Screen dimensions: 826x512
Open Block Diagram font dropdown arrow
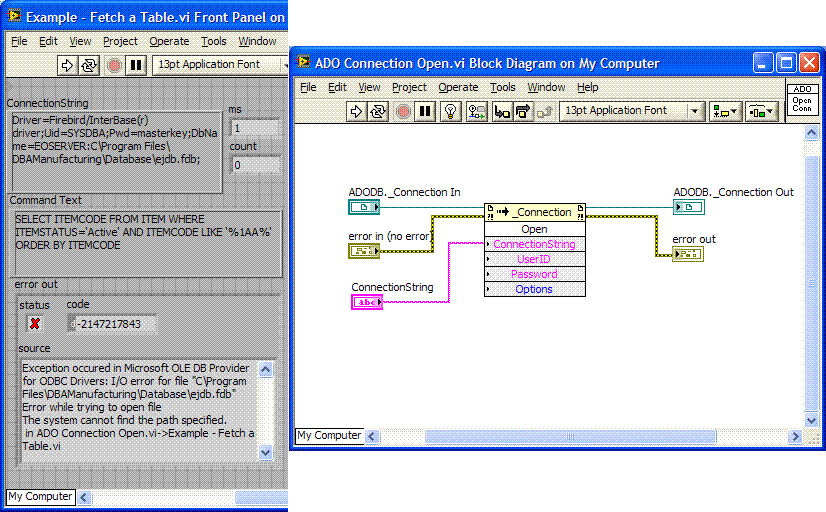coord(695,111)
